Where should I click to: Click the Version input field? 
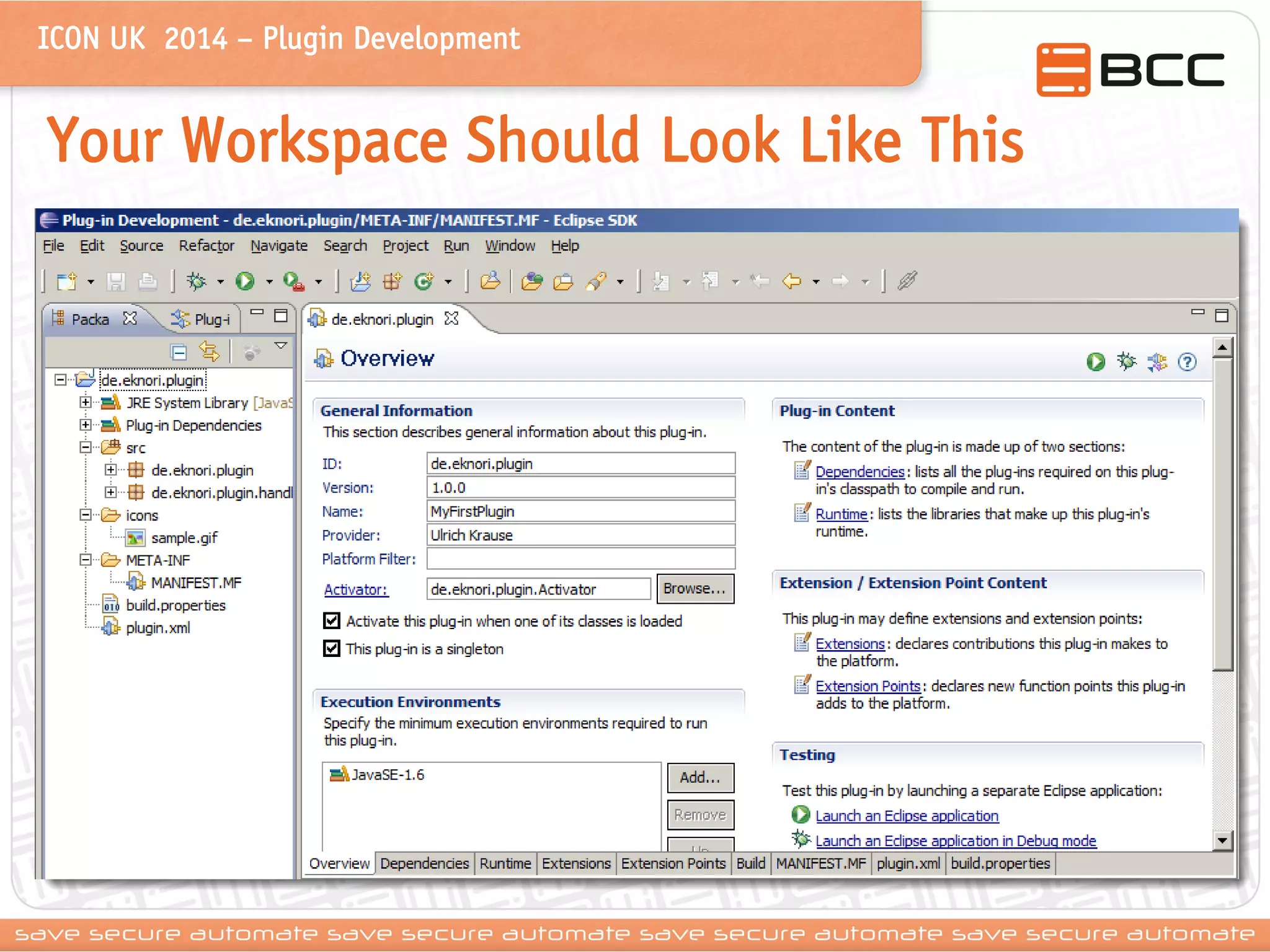[580, 488]
